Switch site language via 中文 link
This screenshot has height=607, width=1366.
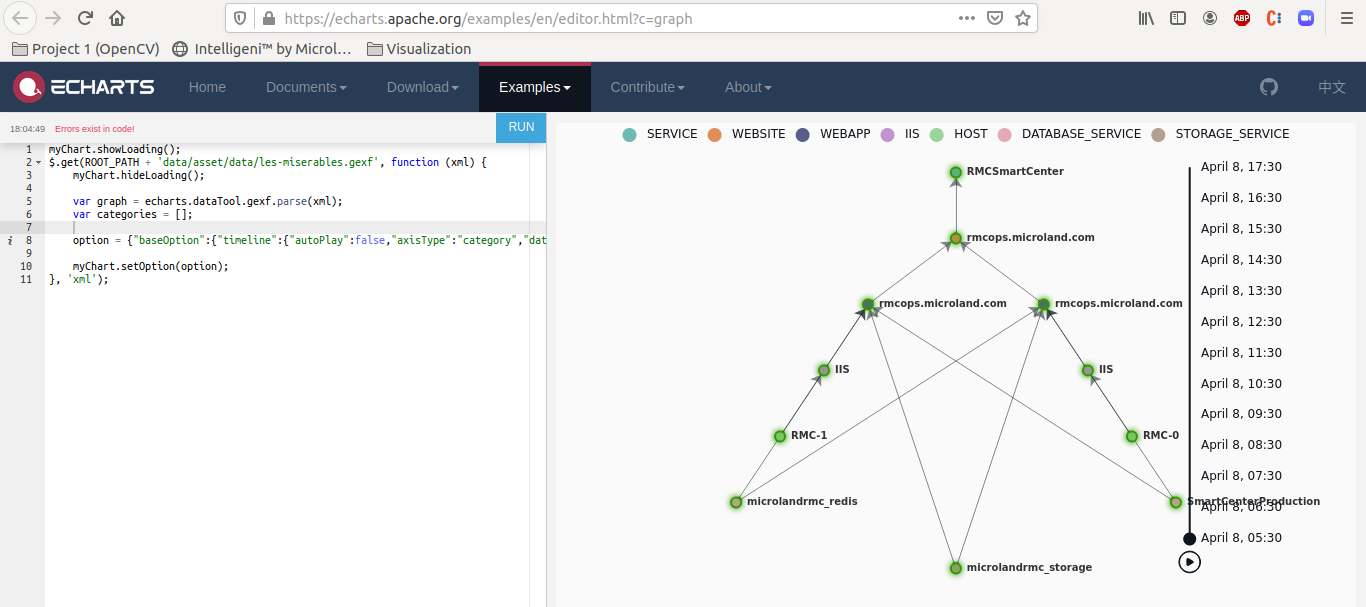[1331, 87]
